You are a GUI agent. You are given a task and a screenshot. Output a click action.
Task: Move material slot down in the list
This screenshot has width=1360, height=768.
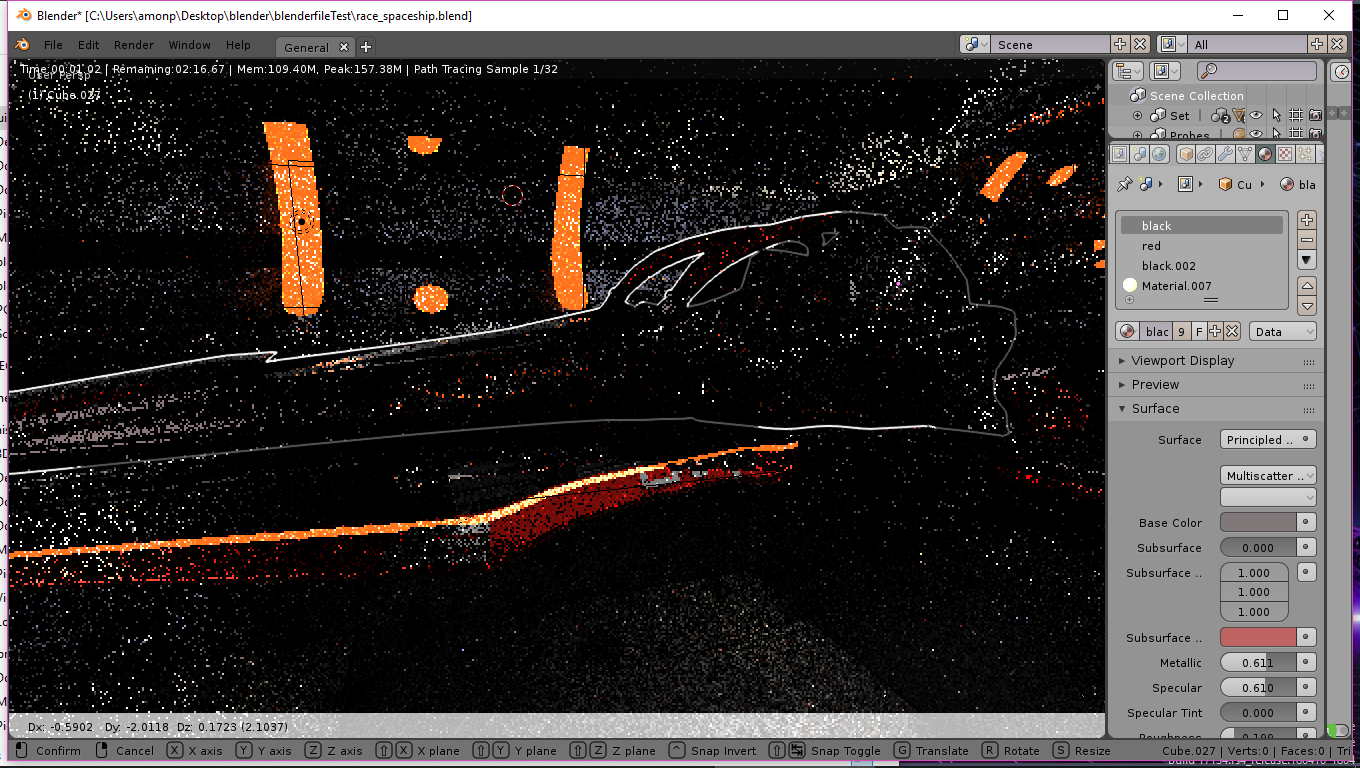click(1306, 306)
